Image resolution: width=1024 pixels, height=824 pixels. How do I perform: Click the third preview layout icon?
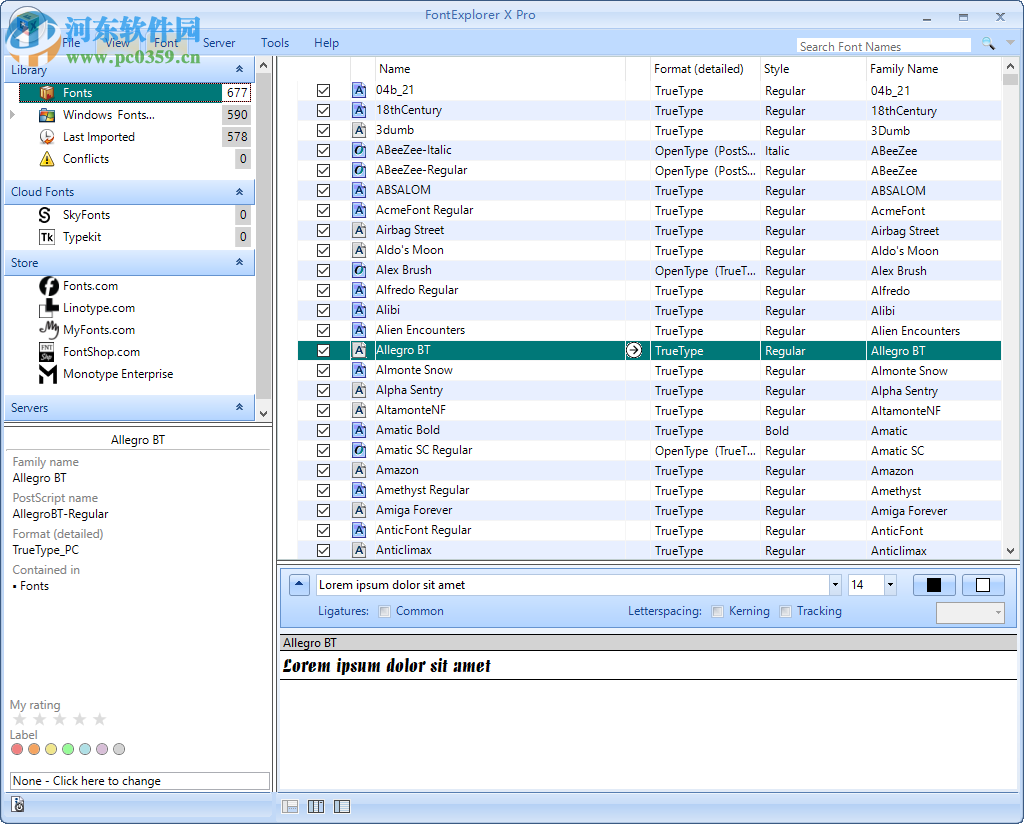[x=342, y=806]
